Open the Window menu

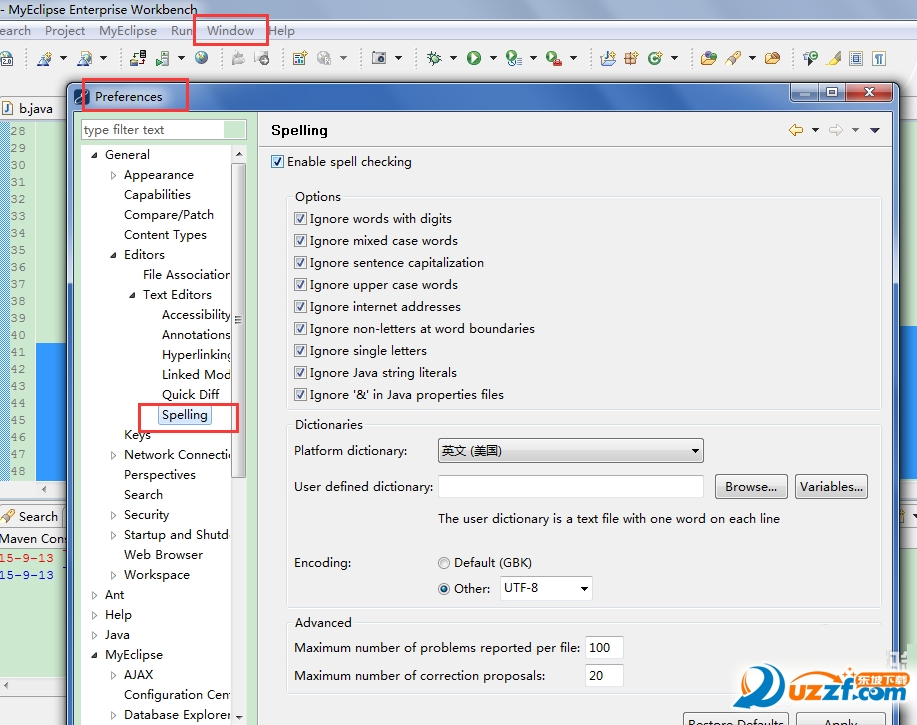coord(230,31)
